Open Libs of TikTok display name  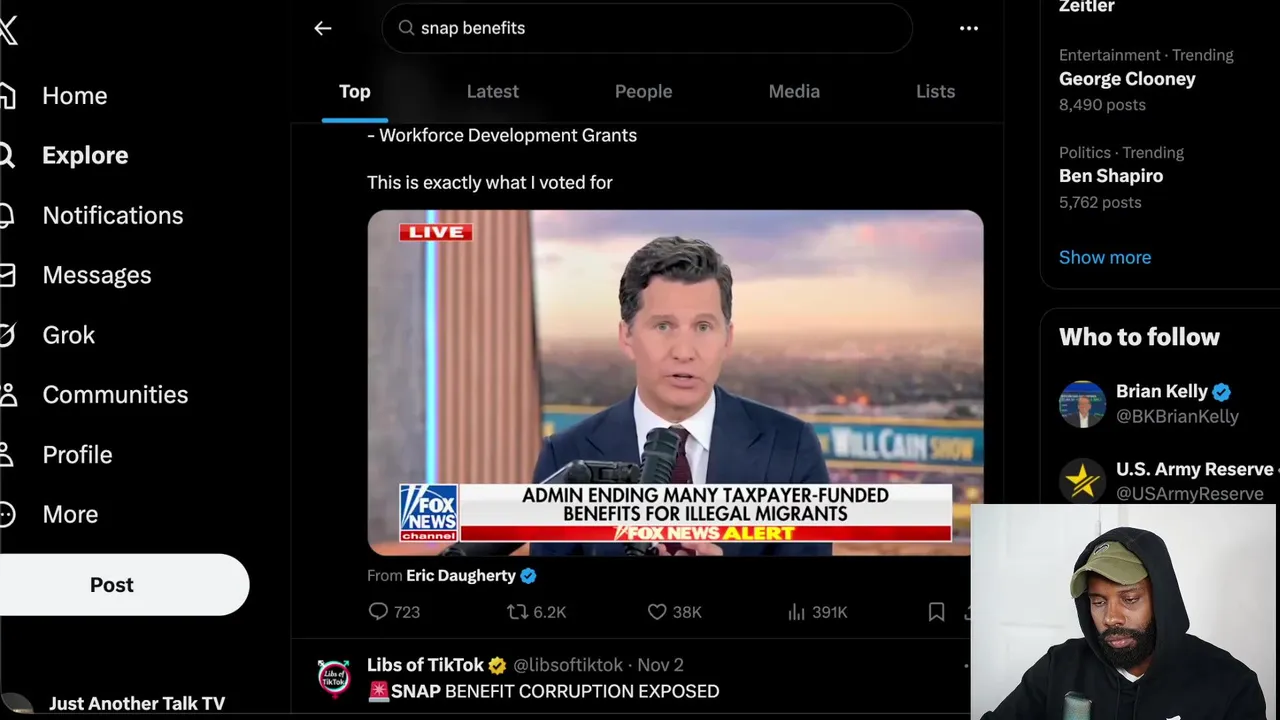425,665
